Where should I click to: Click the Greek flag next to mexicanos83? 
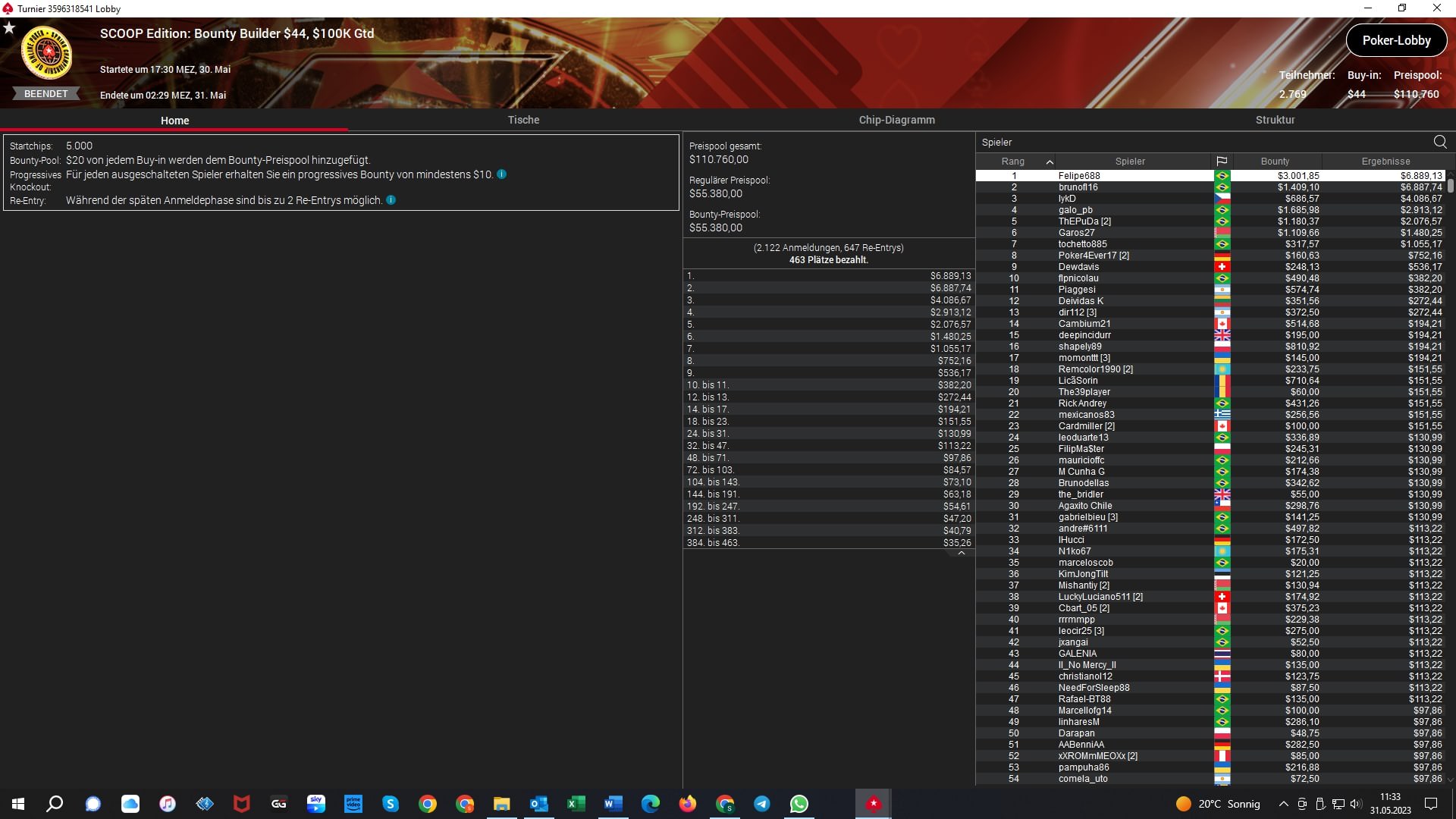pos(1222,415)
